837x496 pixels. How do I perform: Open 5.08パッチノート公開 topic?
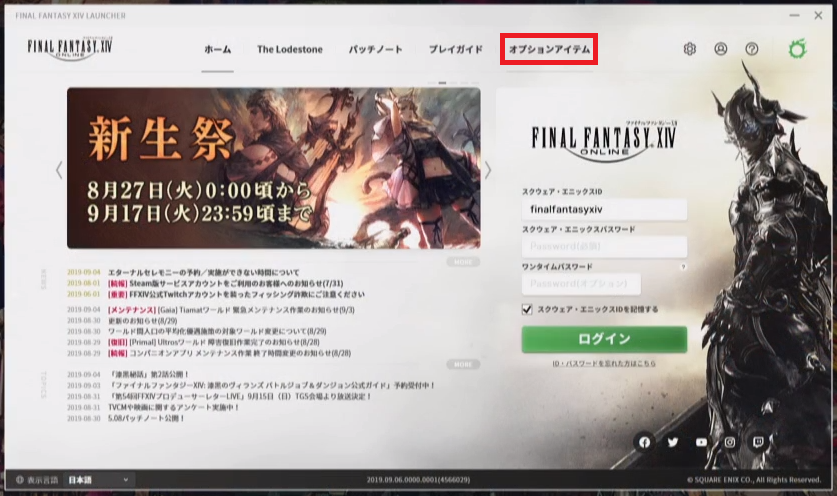coord(146,419)
